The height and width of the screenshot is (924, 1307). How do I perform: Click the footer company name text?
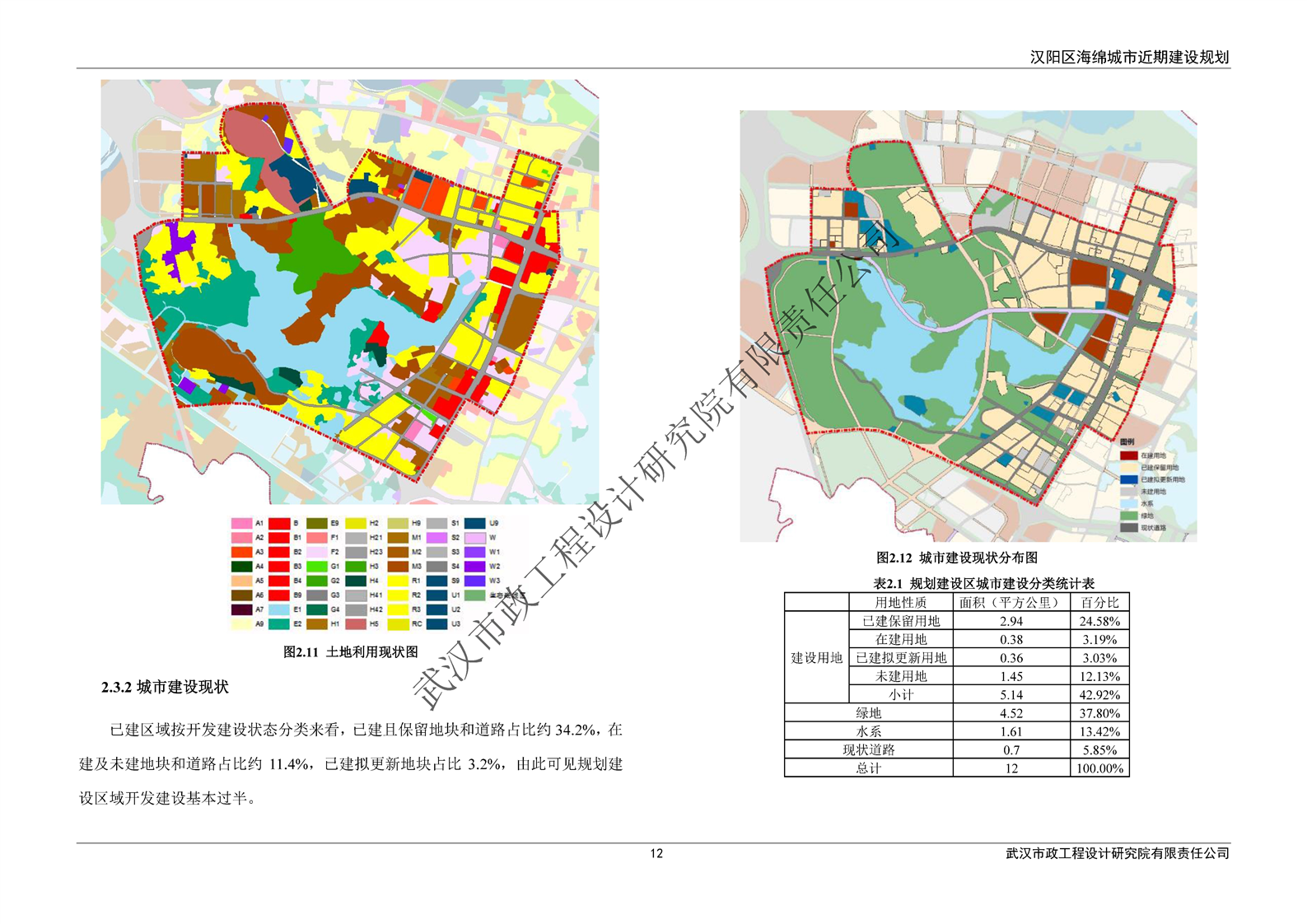pyautogui.click(x=1117, y=853)
